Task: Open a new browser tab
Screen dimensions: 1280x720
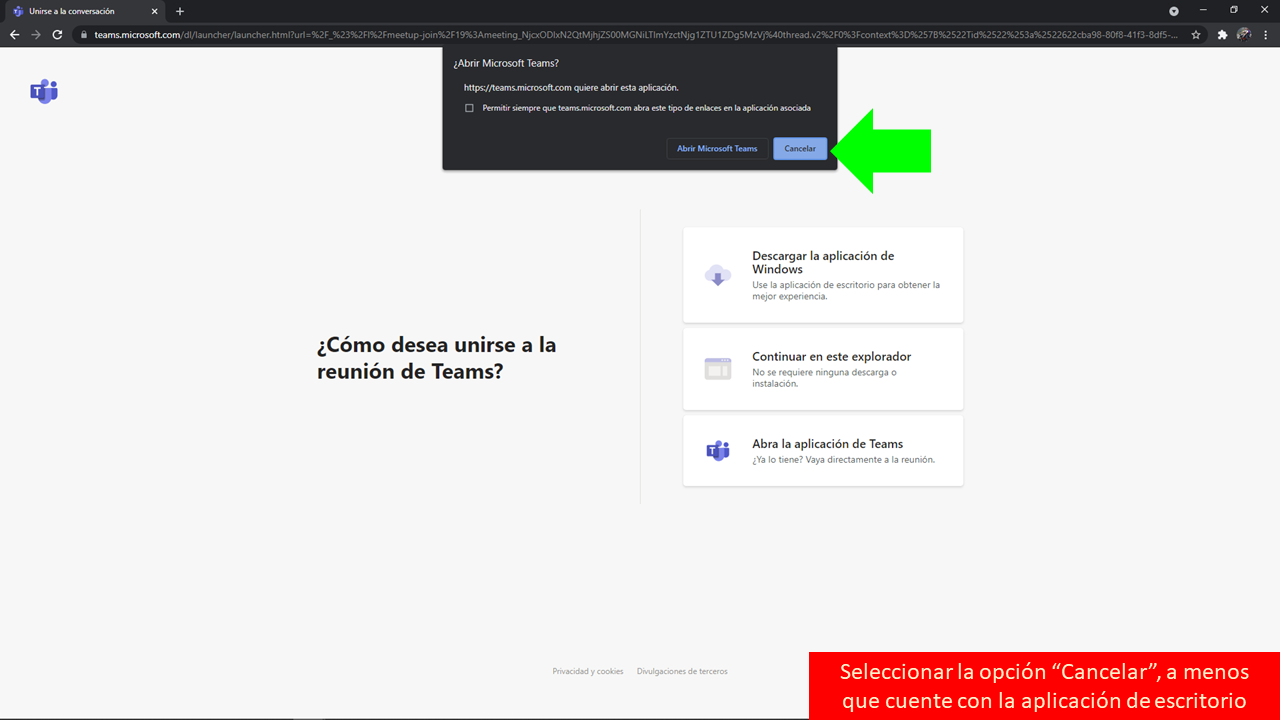Action: (x=180, y=11)
